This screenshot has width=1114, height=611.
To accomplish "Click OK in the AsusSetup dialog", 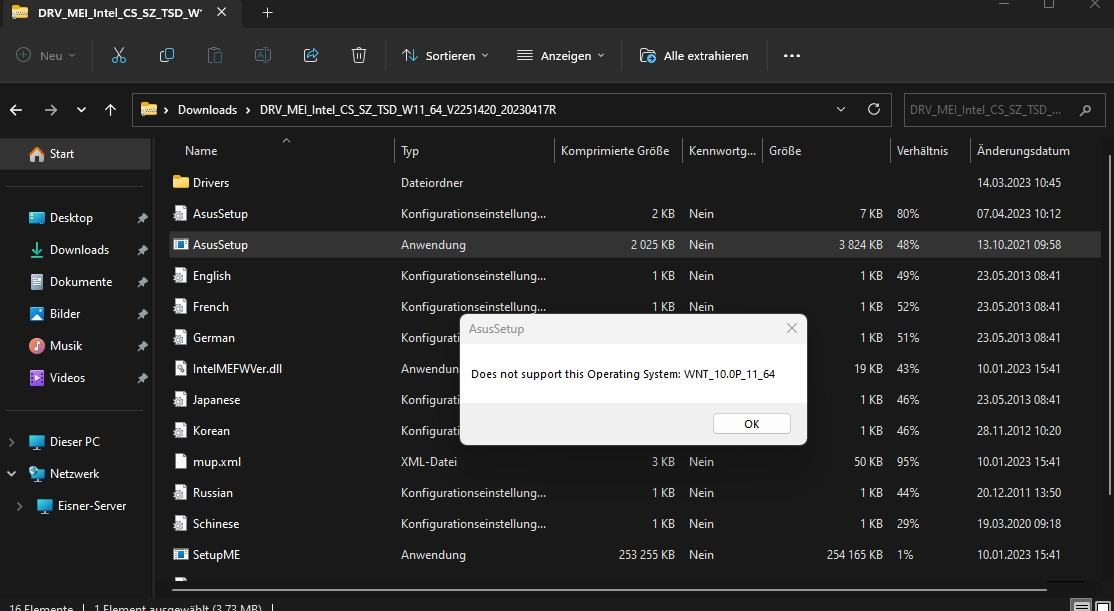I will (x=752, y=423).
